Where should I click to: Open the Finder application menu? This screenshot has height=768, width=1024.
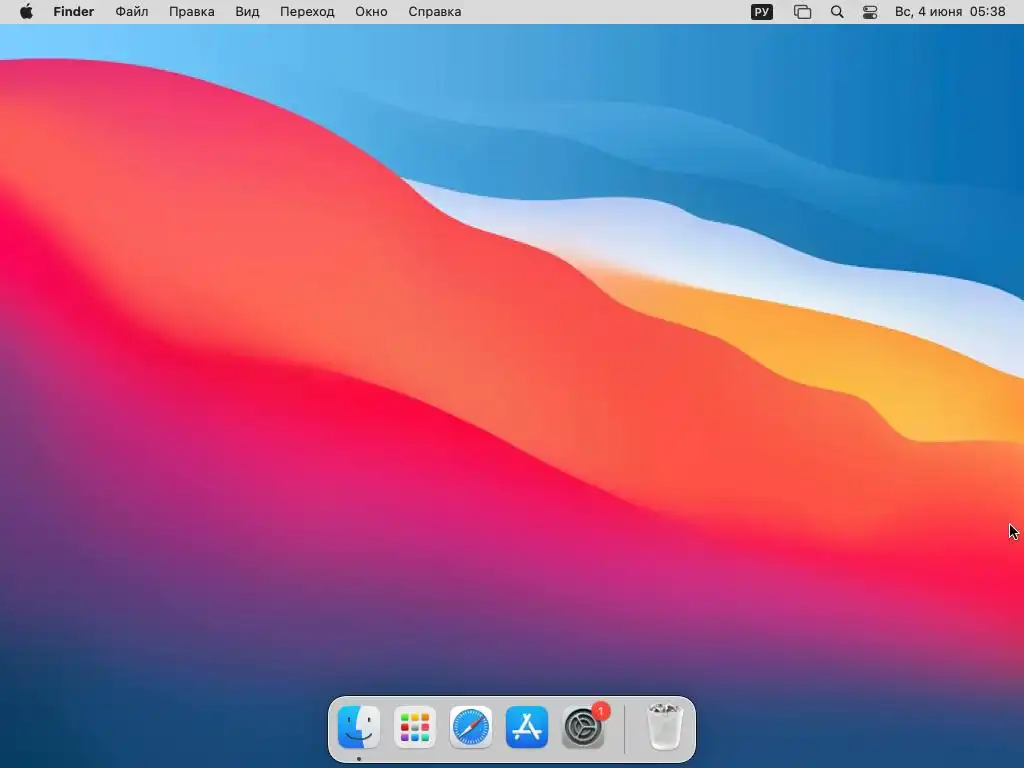74,12
